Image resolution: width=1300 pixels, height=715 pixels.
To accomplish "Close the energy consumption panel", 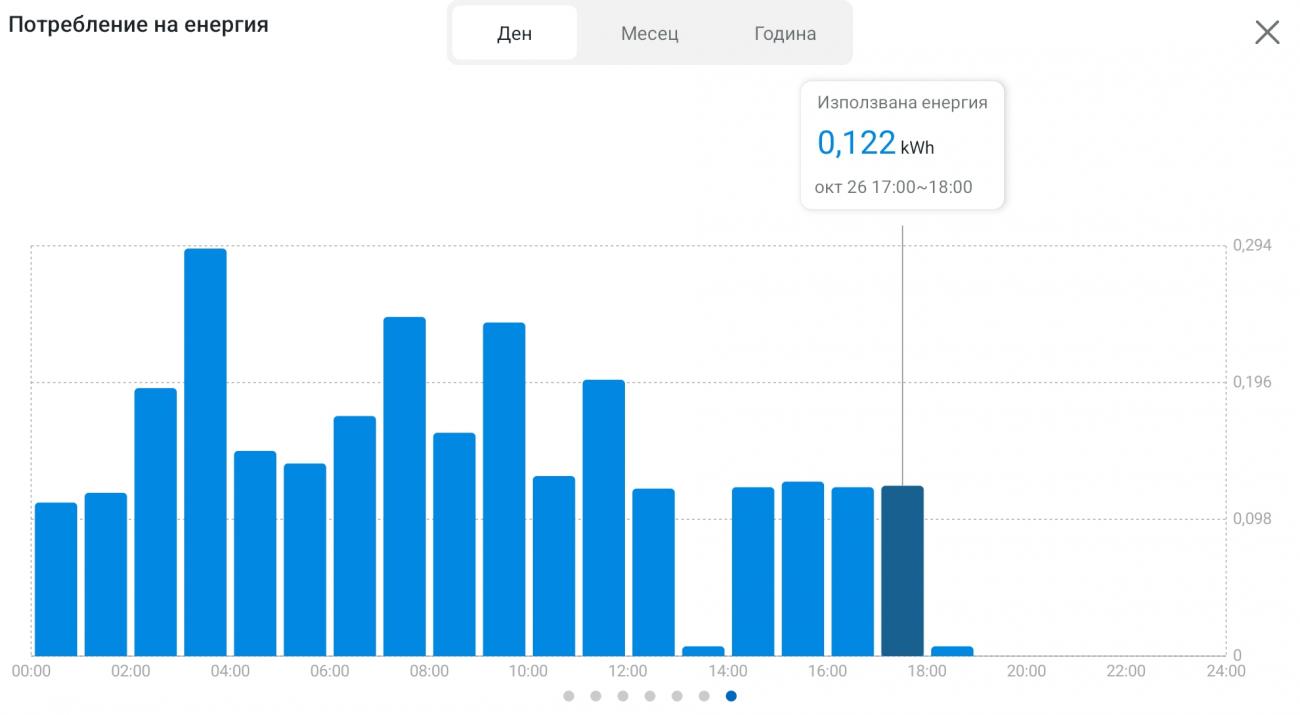I will (1267, 33).
